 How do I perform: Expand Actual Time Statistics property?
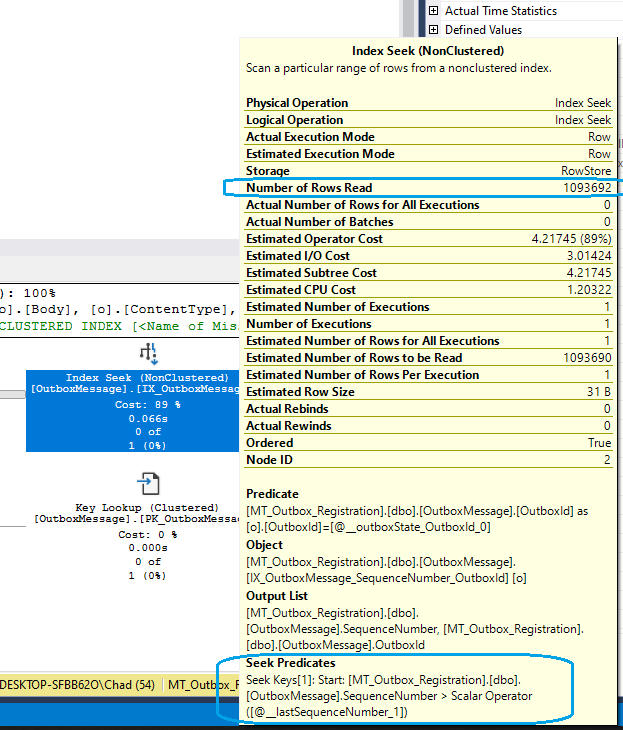pyautogui.click(x=433, y=11)
